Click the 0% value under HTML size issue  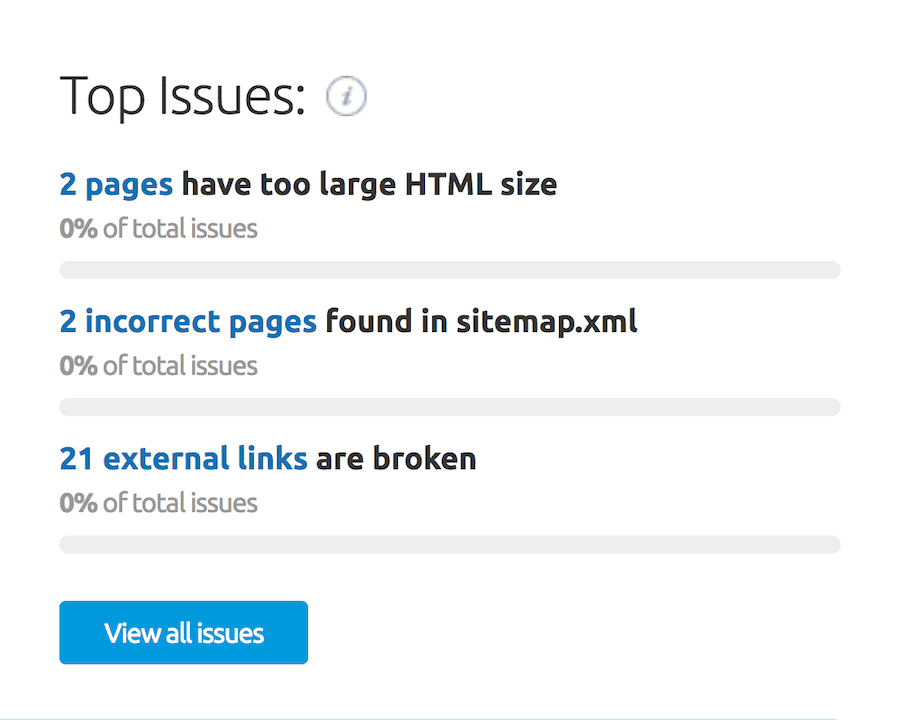pos(78,229)
